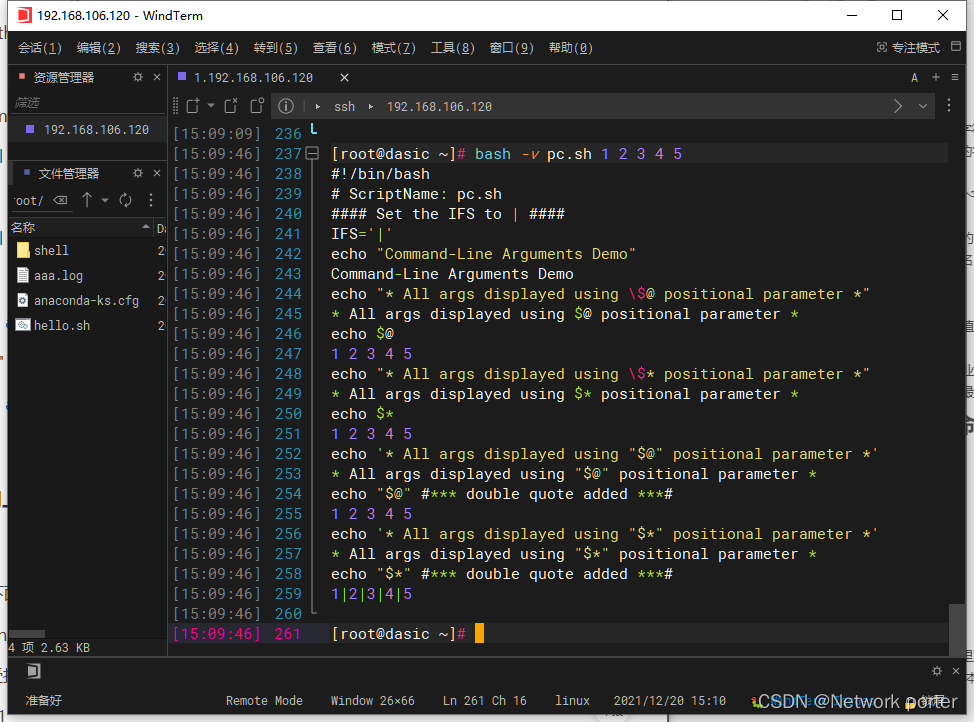Click the file manager horizontal scrollbar
Image resolution: width=974 pixels, height=722 pixels.
click(27, 634)
